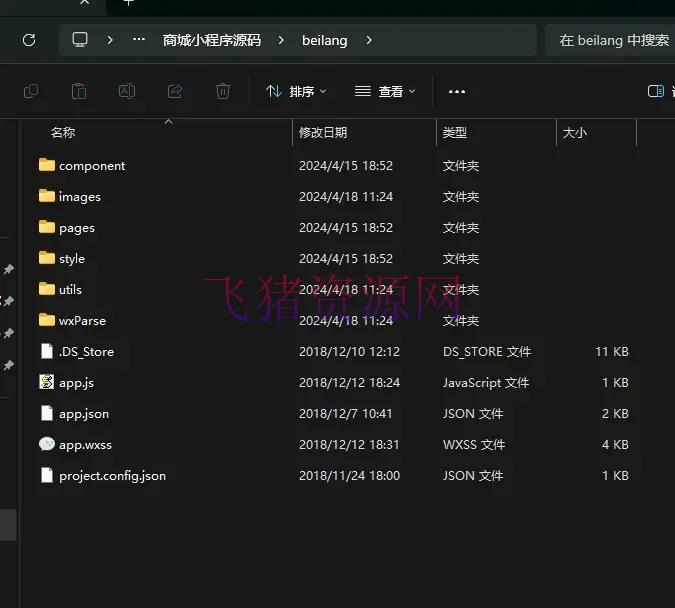Image resolution: width=675 pixels, height=608 pixels.
Task: Click the 11 KB size cell
Action: coord(612,352)
